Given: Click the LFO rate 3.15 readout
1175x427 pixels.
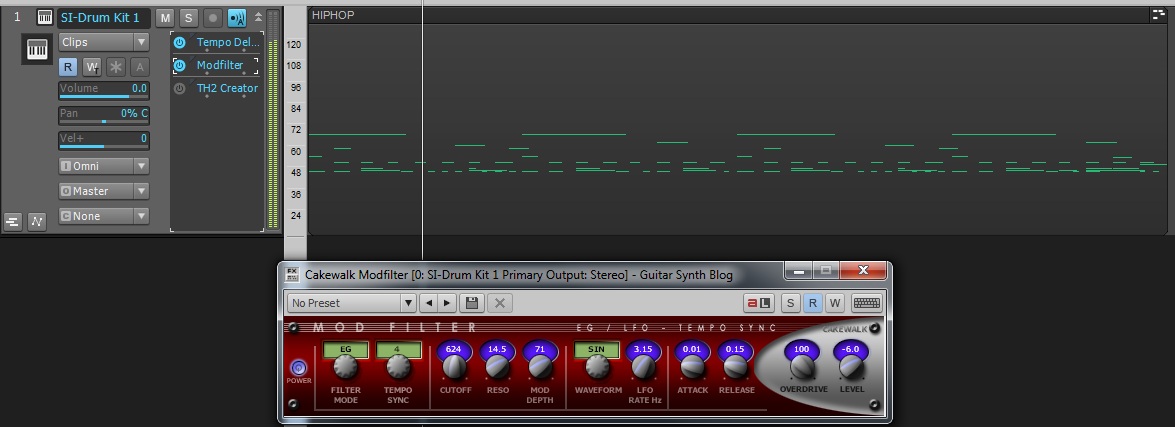Looking at the screenshot, I should click(x=643, y=349).
